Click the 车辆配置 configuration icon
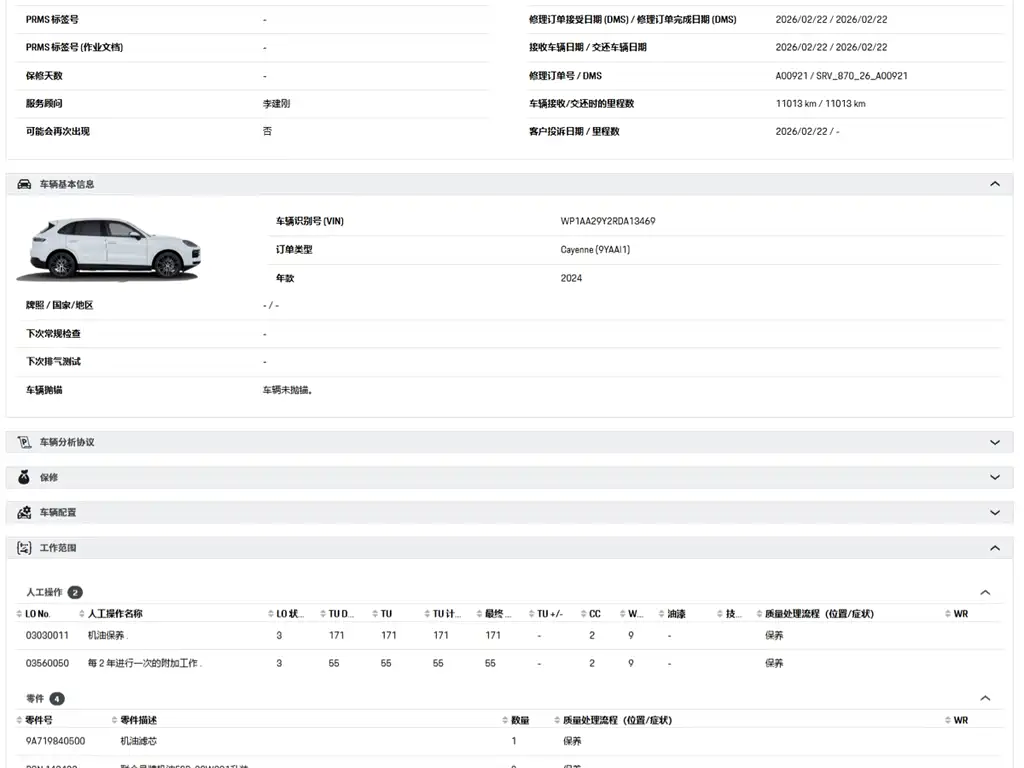Screen dimensions: 1024x768 (24, 513)
